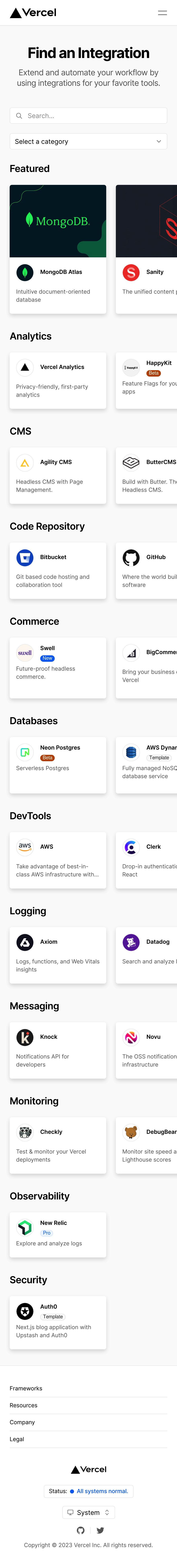Click the Search integrations input field
177x1568 pixels.
point(88,116)
